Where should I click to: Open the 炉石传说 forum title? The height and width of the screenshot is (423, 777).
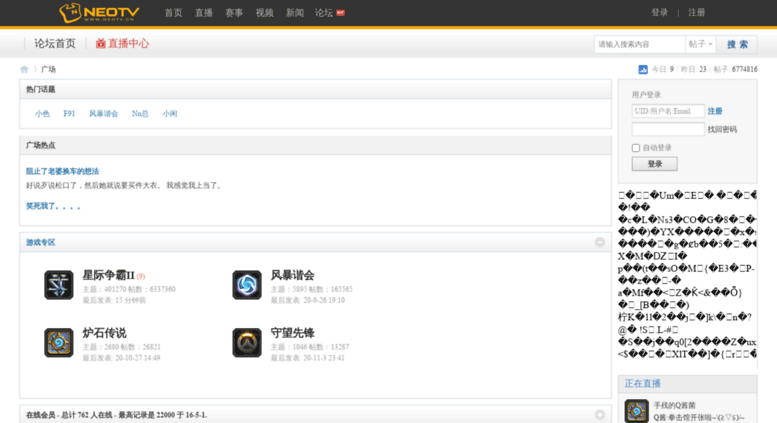[104, 333]
